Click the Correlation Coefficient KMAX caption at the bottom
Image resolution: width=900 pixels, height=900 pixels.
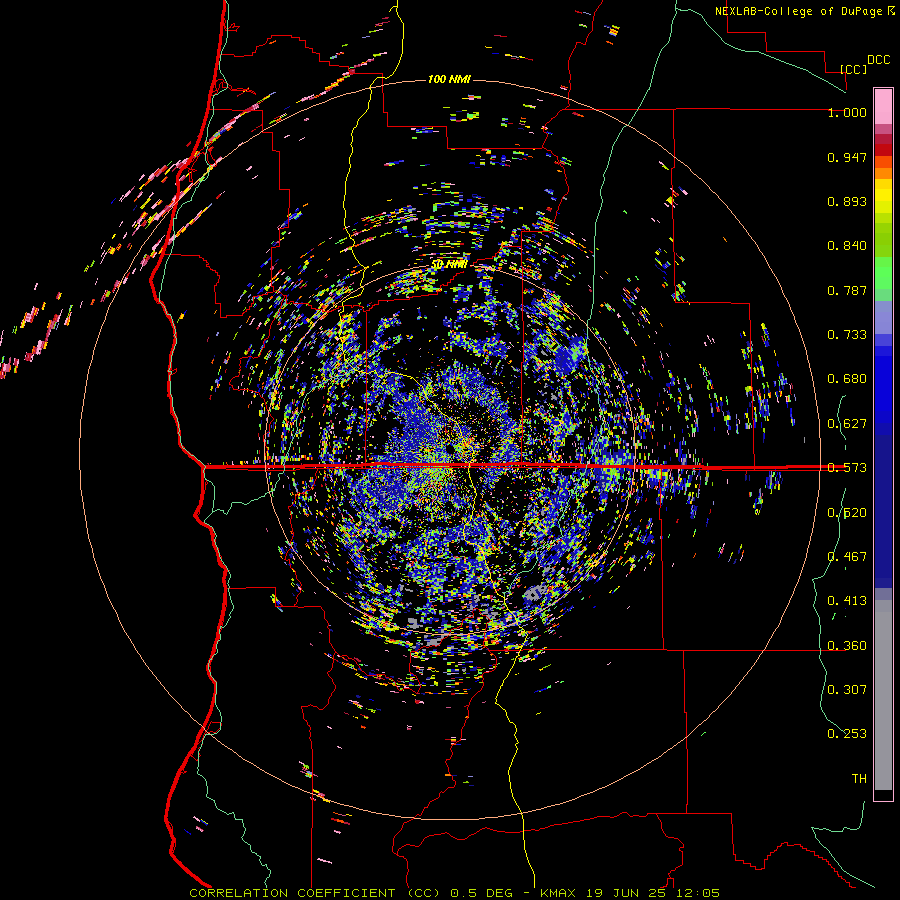[x=454, y=893]
